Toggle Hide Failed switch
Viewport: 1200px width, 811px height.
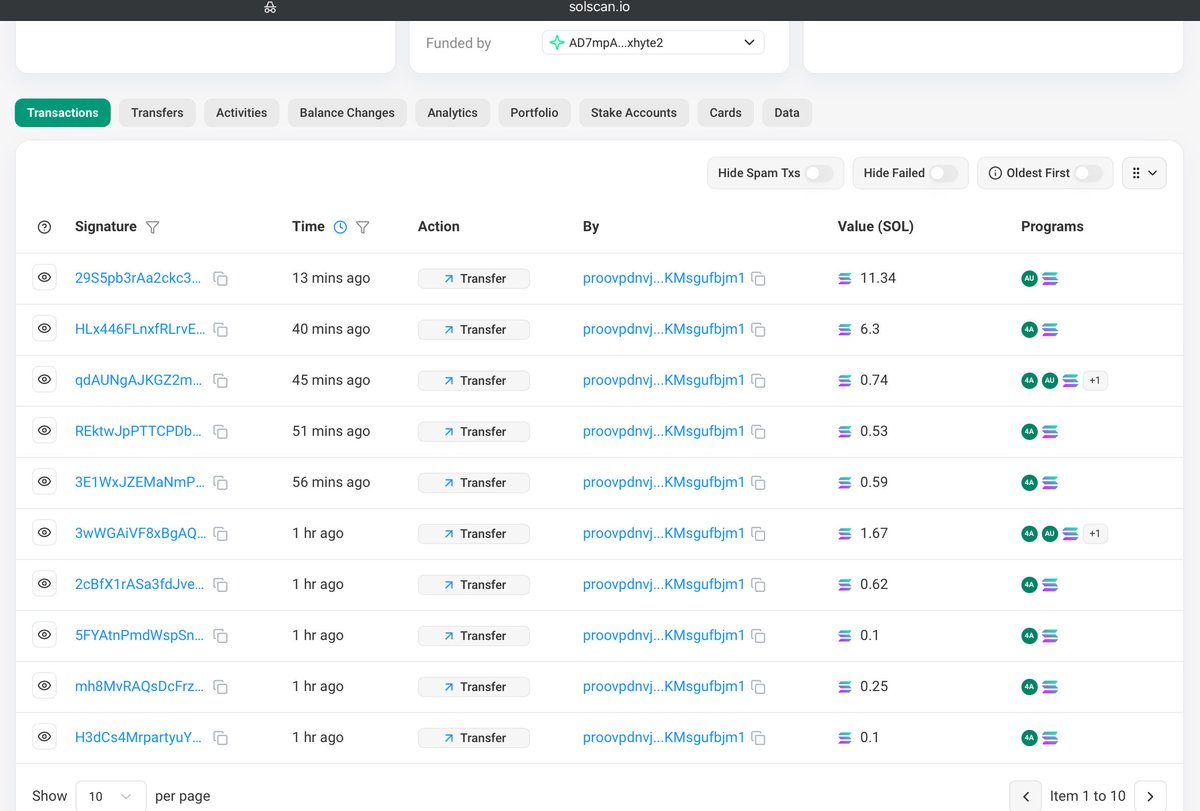(943, 173)
